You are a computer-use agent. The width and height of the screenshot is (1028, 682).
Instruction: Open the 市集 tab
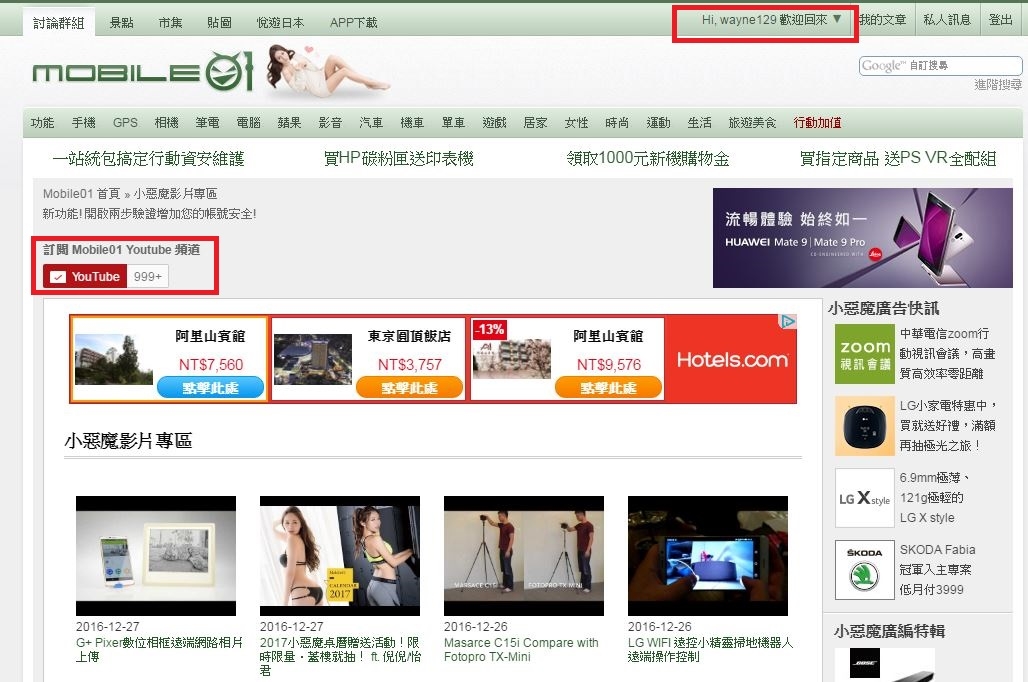[x=170, y=23]
